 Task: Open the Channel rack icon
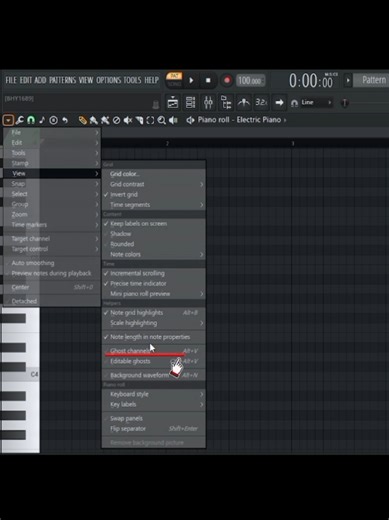pos(190,102)
